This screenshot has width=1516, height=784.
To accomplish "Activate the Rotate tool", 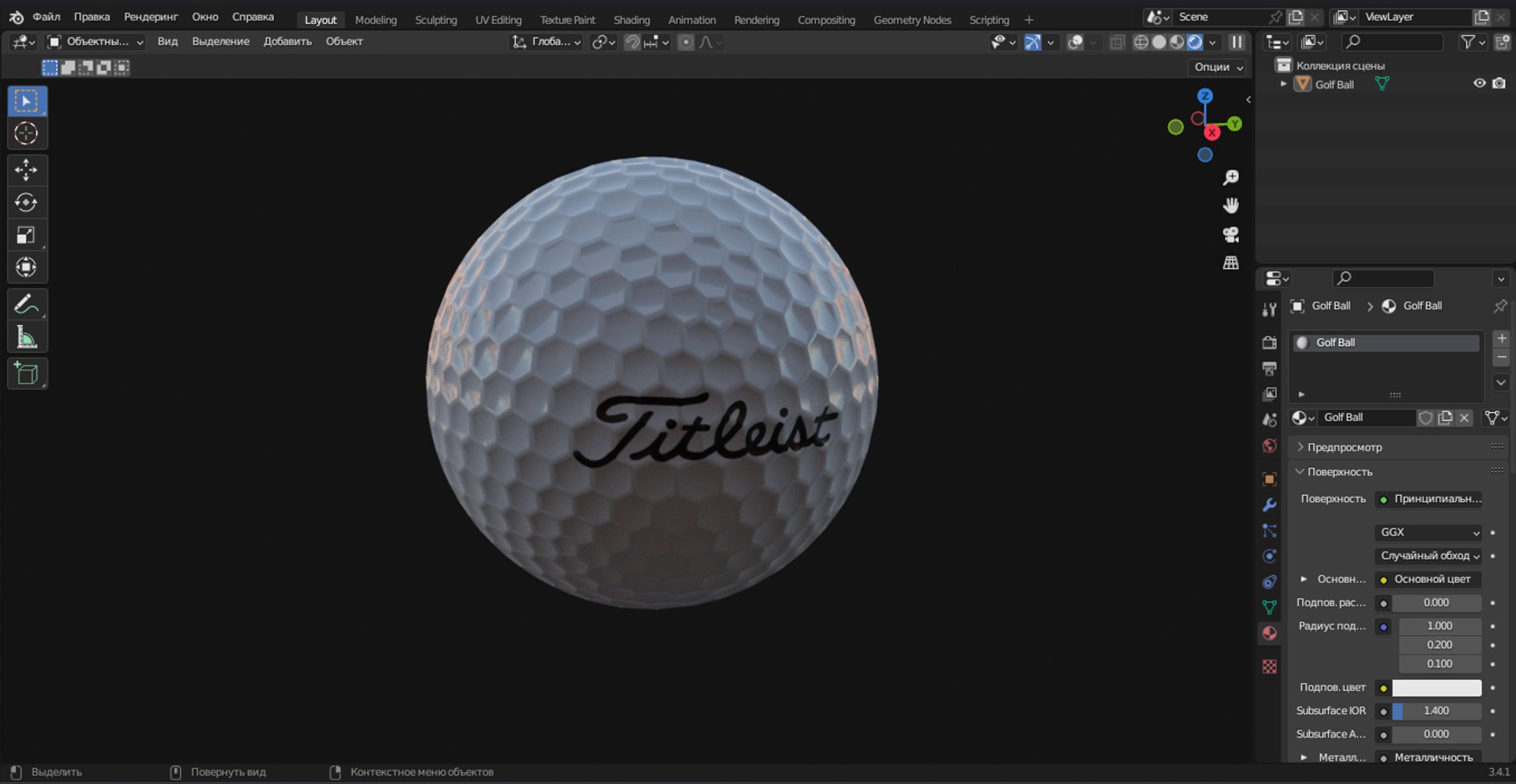I will [x=27, y=203].
